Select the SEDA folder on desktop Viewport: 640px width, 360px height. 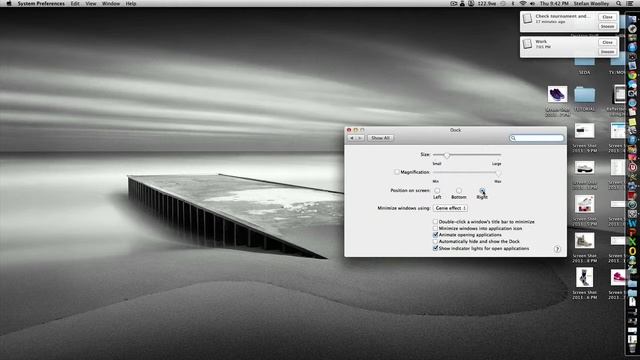584,61
